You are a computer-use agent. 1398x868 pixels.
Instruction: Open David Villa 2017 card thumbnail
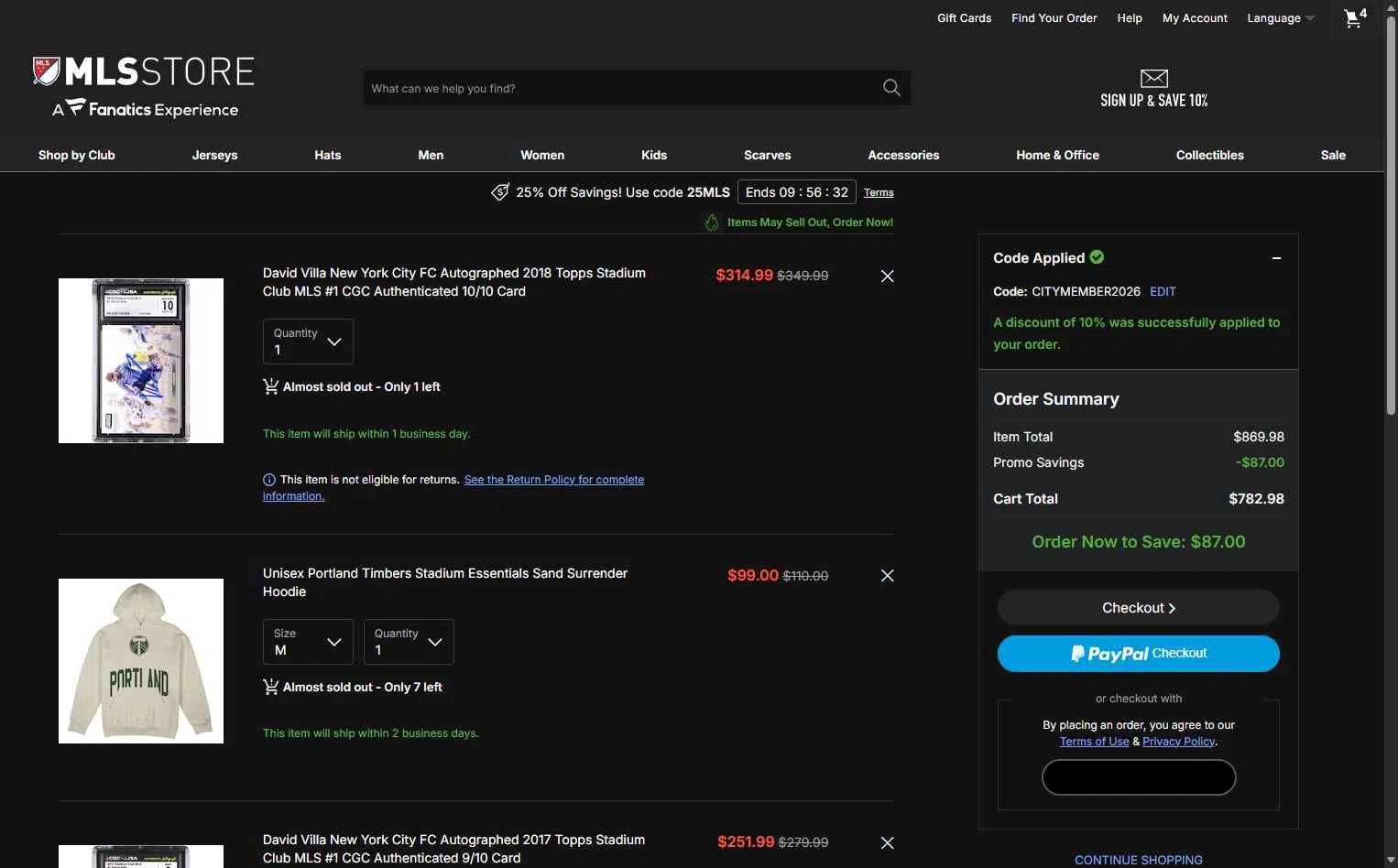click(141, 856)
